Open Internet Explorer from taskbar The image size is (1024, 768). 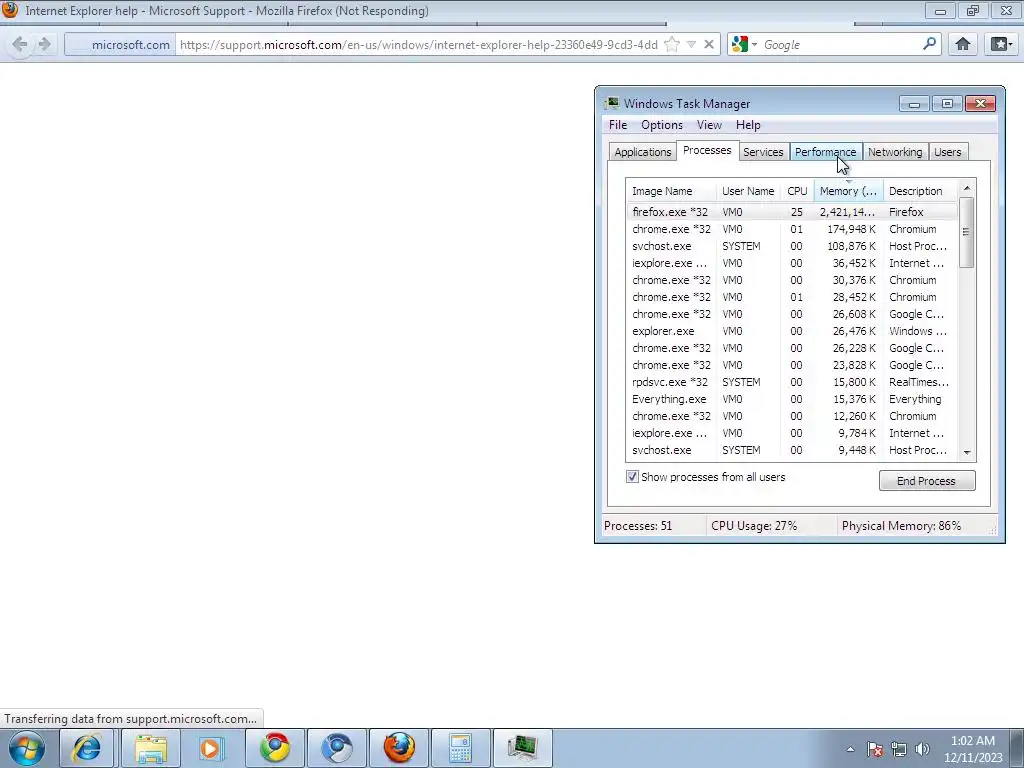tap(87, 748)
